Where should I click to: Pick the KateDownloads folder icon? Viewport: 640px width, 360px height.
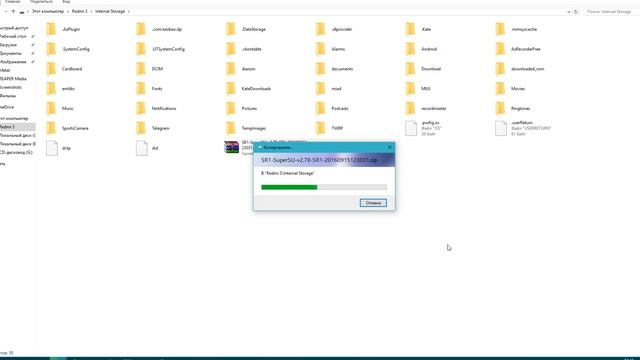(x=231, y=89)
